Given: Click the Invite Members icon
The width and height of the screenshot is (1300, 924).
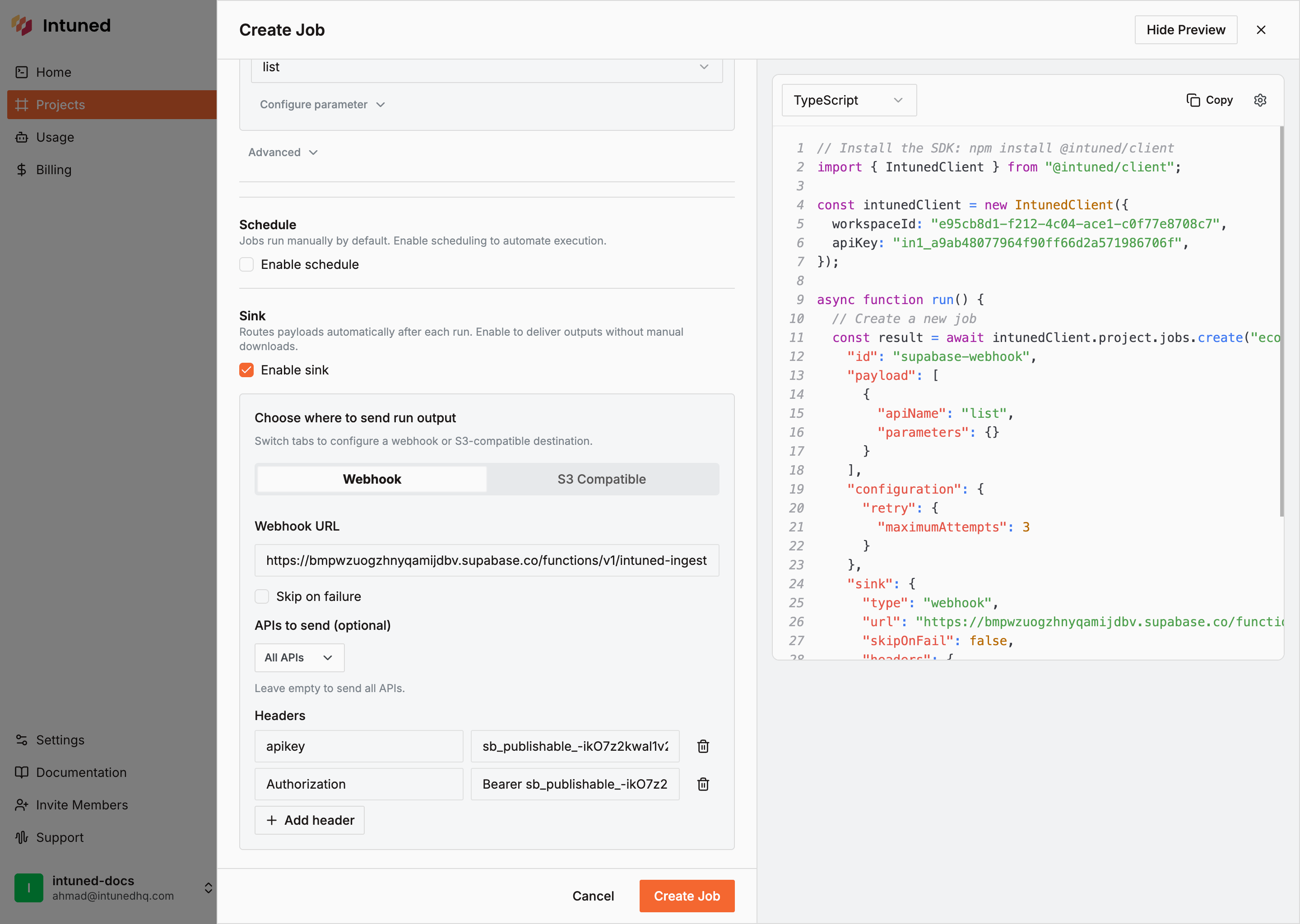Looking at the screenshot, I should coord(22,804).
